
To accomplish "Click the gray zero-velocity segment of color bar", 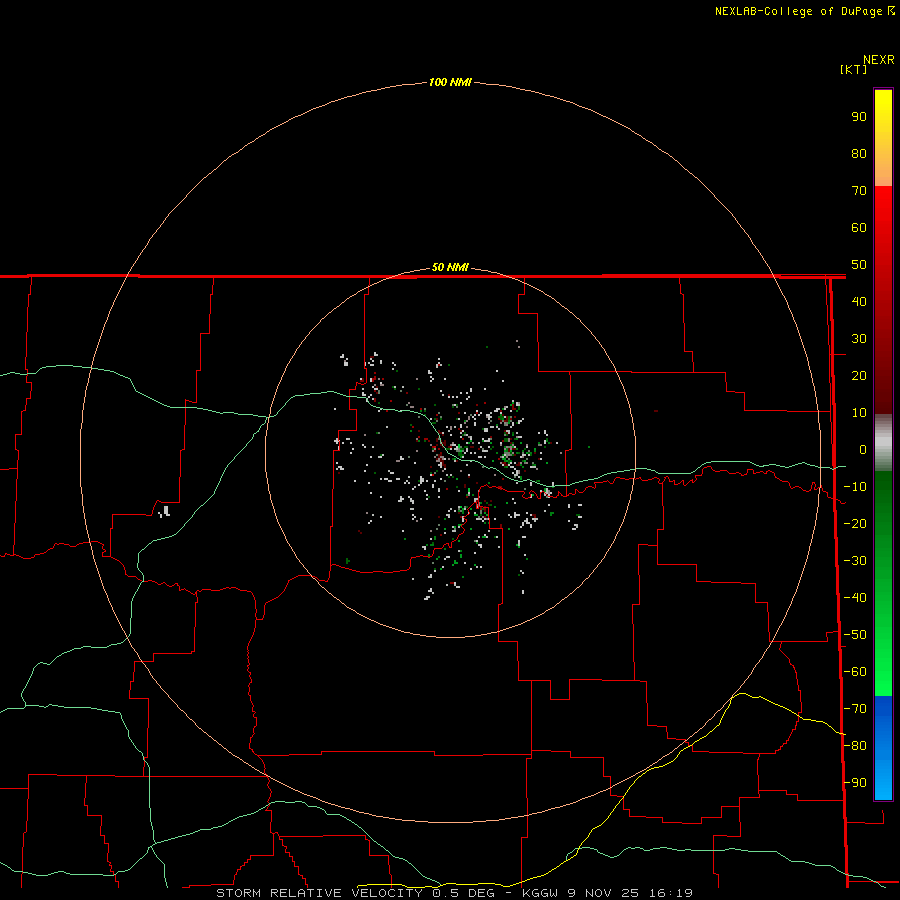I will (883, 443).
